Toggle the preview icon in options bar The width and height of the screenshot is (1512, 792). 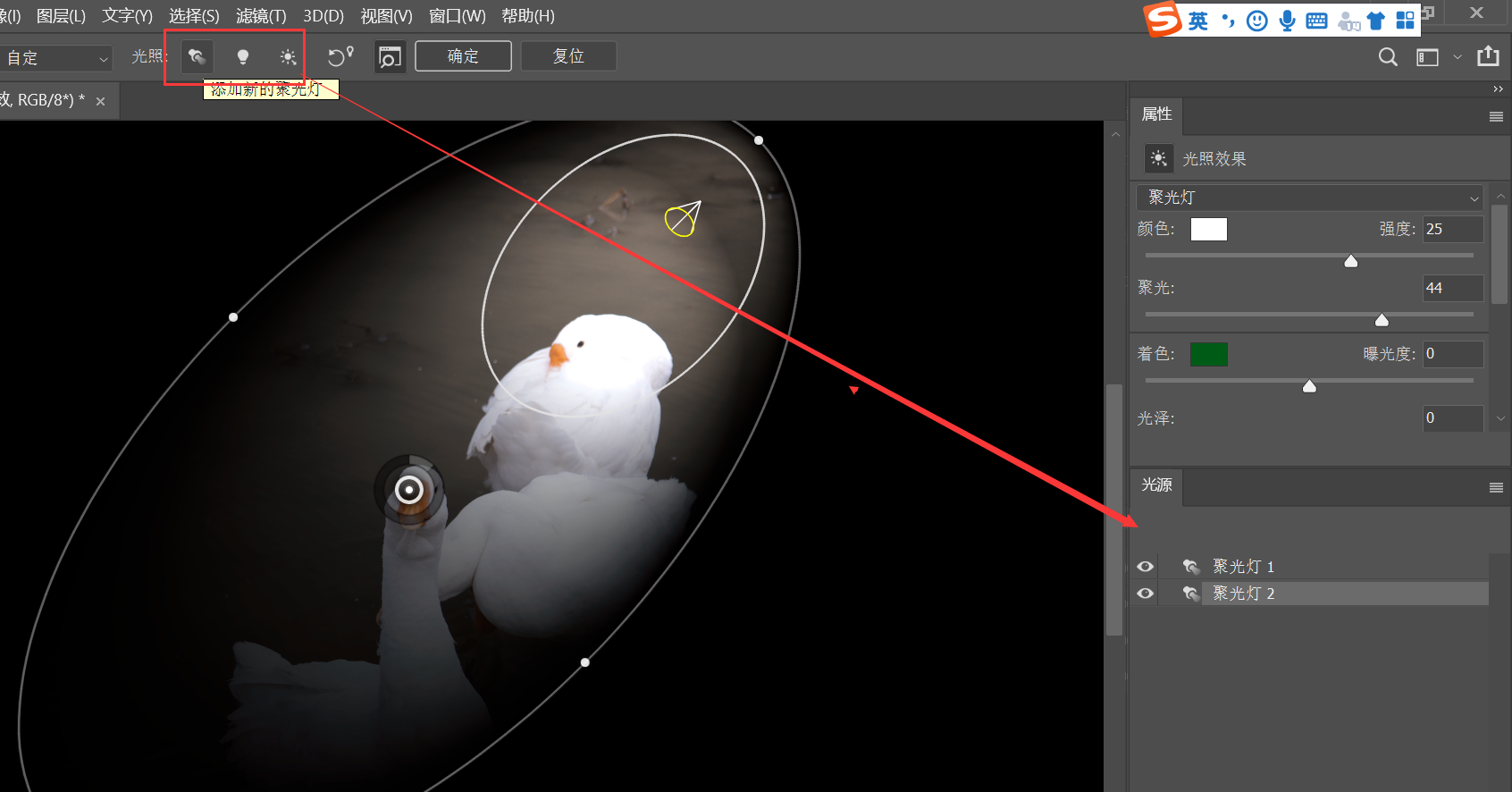390,57
